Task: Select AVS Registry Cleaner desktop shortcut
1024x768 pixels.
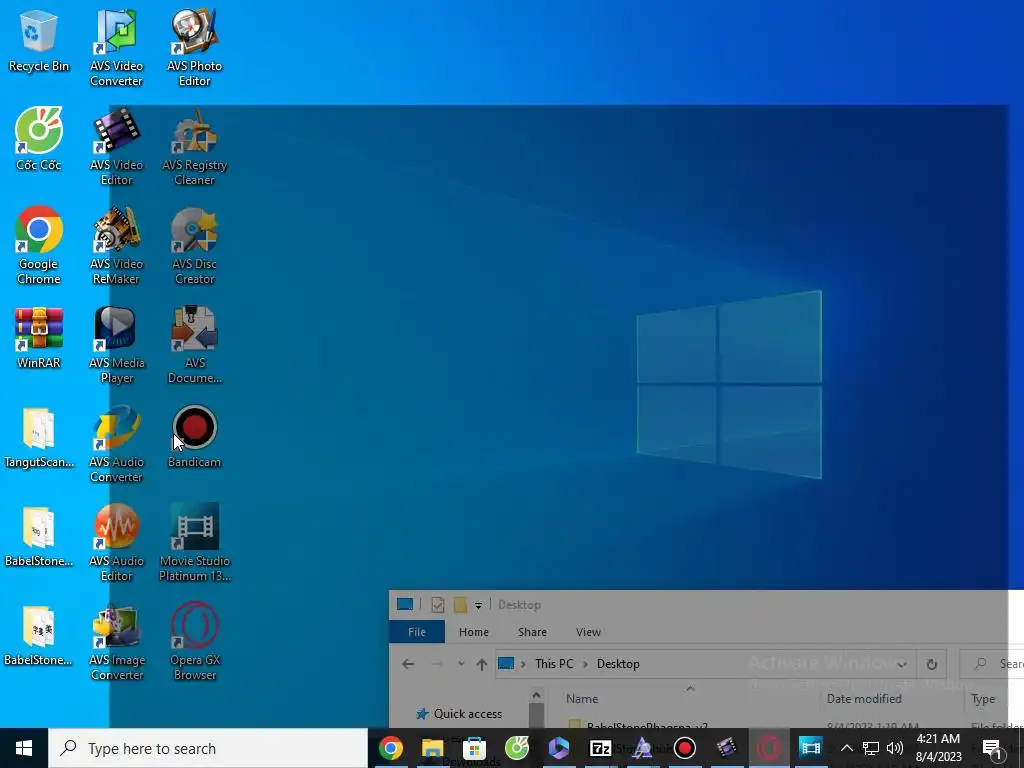Action: coord(195,147)
